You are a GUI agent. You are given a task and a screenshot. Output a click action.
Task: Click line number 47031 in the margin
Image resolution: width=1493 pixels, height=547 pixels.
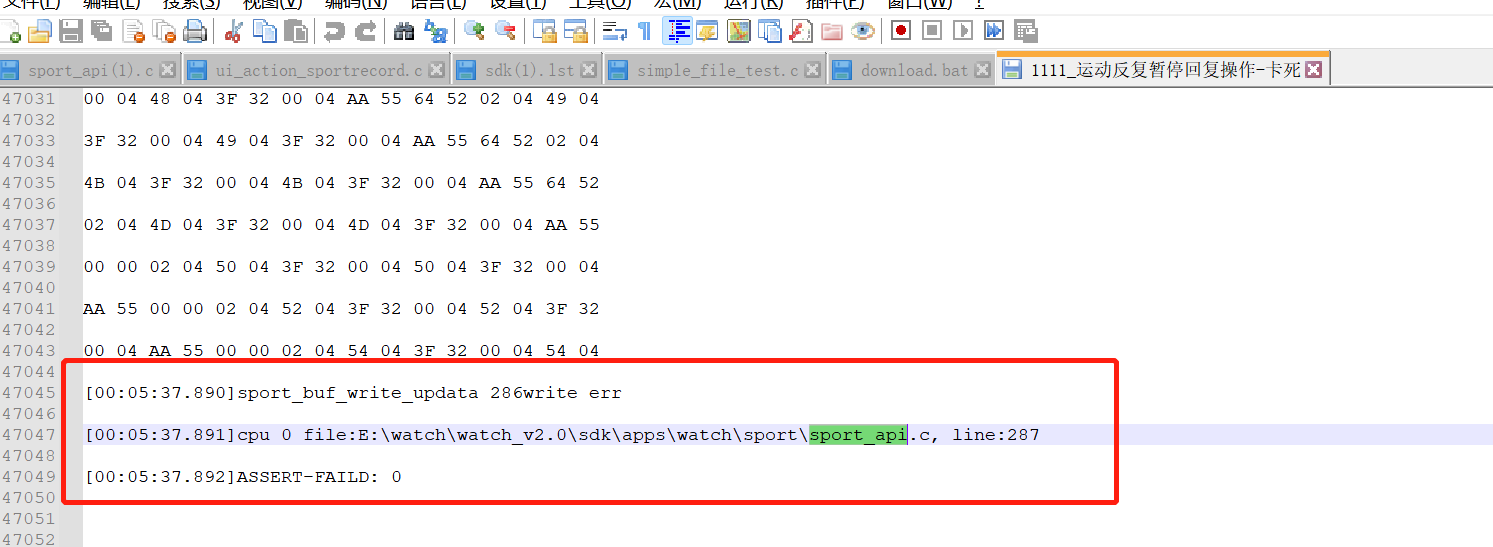(29, 99)
